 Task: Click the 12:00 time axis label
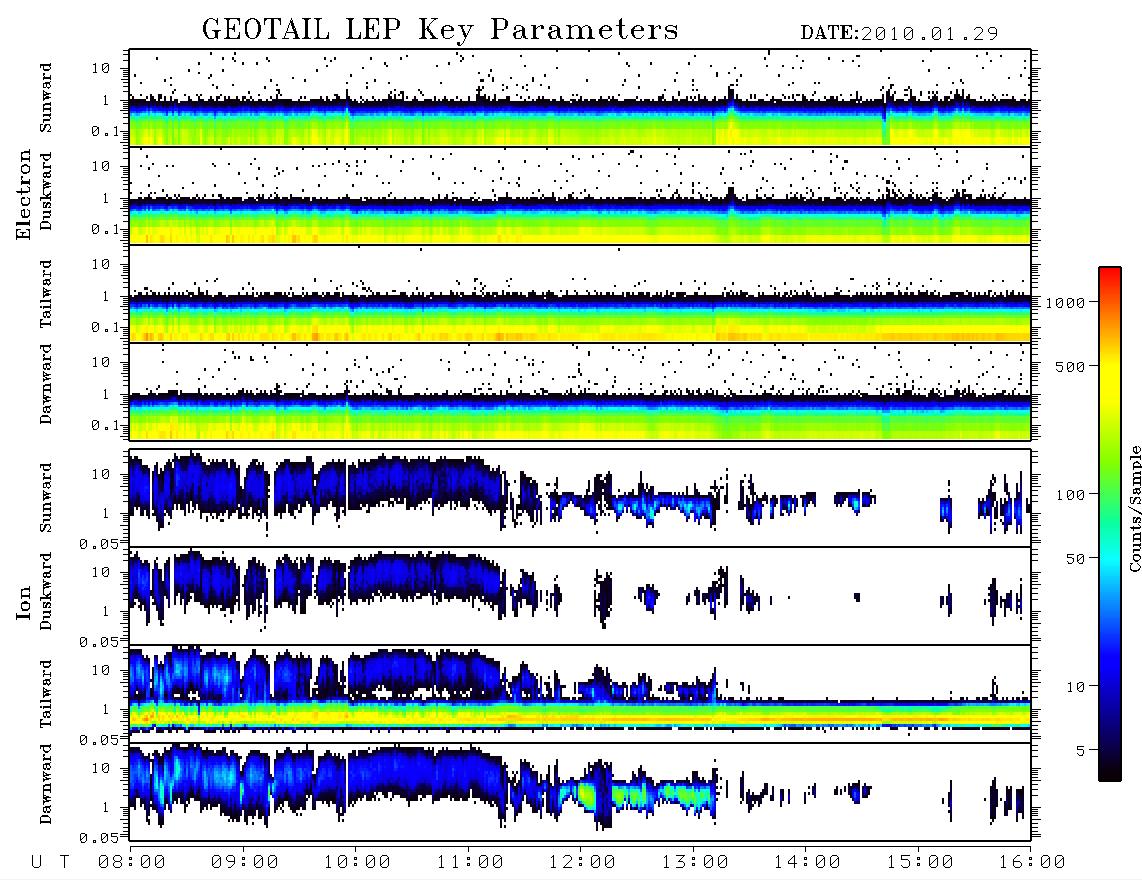[x=582, y=863]
